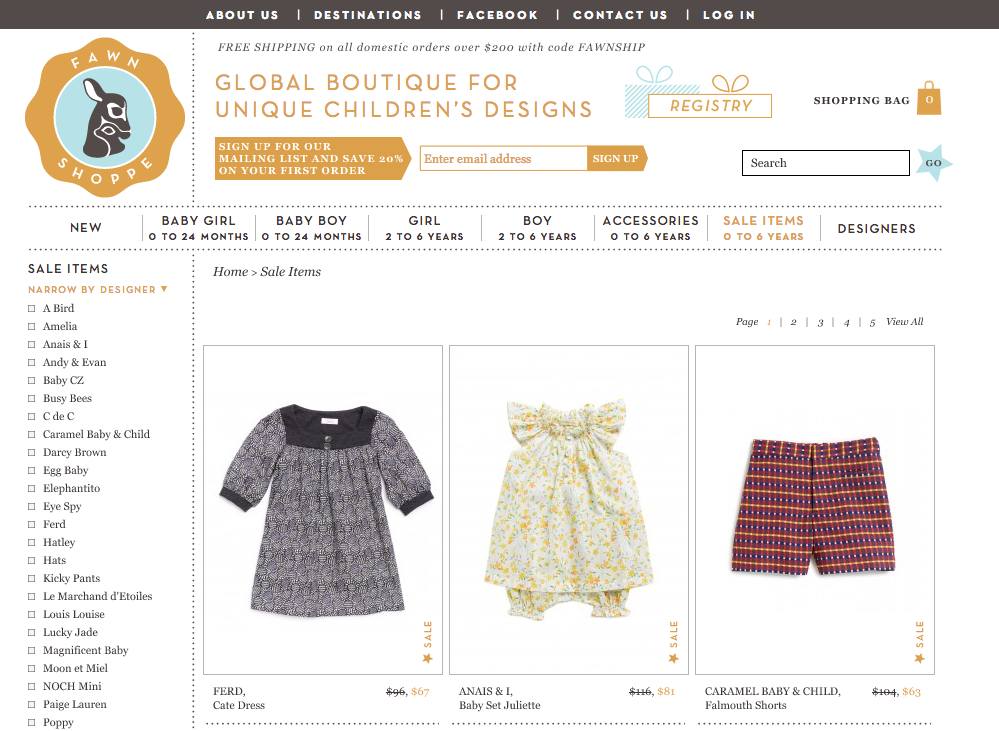This screenshot has width=999, height=731.
Task: Check the Darcy Brown checkbox
Action: [31, 452]
